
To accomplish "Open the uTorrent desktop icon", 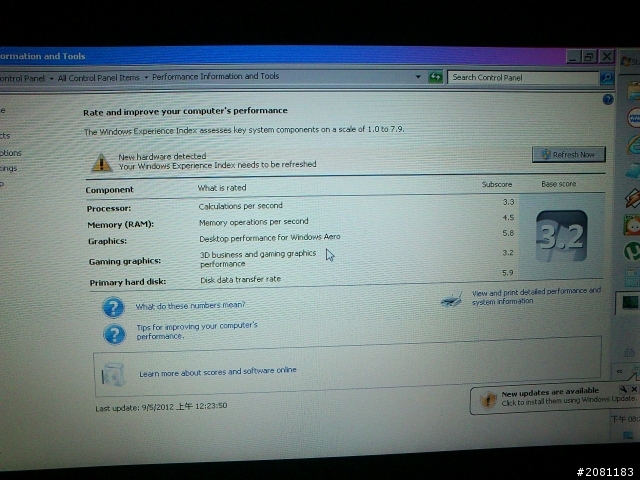I will coord(632,251).
